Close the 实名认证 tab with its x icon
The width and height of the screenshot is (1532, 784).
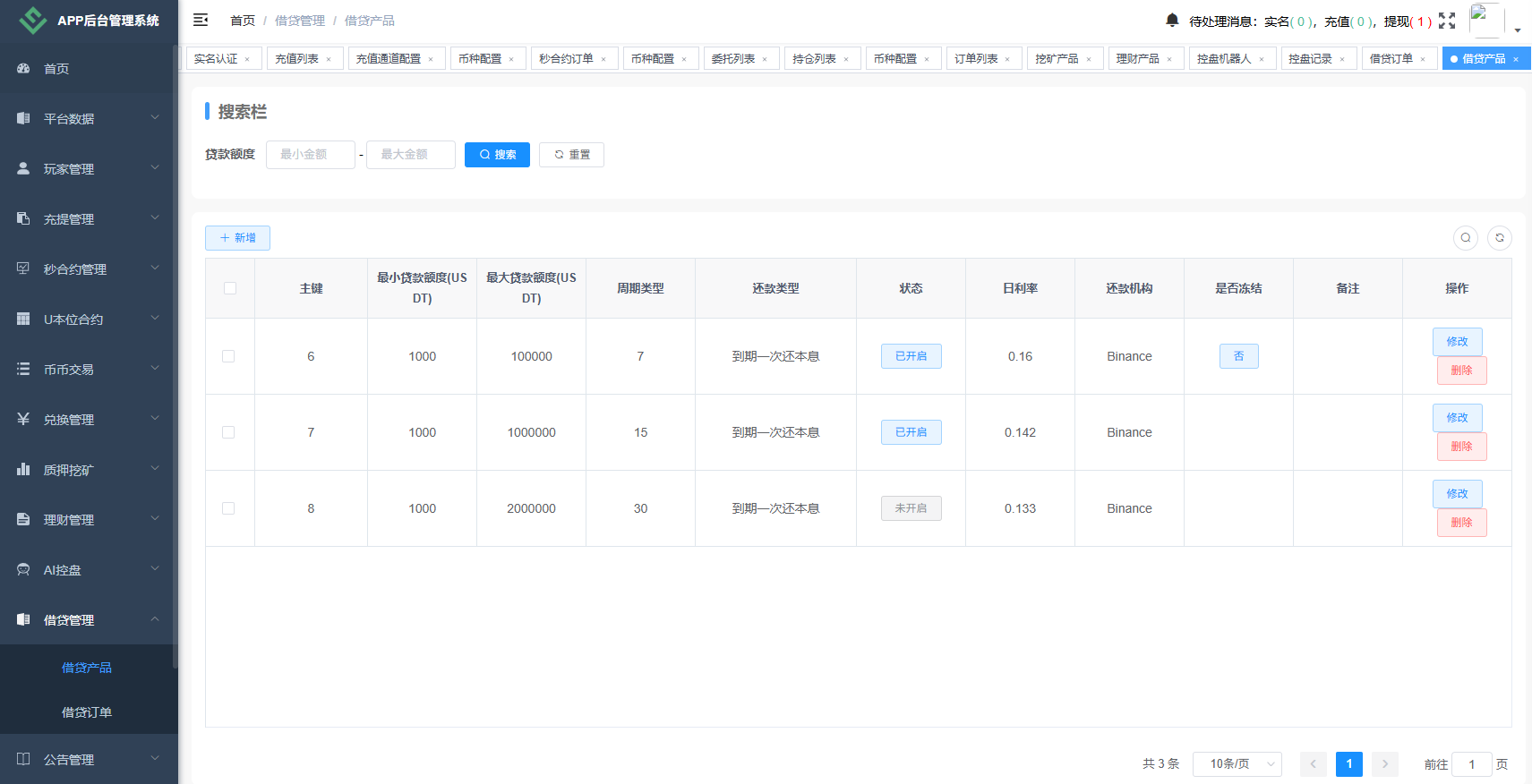(248, 59)
